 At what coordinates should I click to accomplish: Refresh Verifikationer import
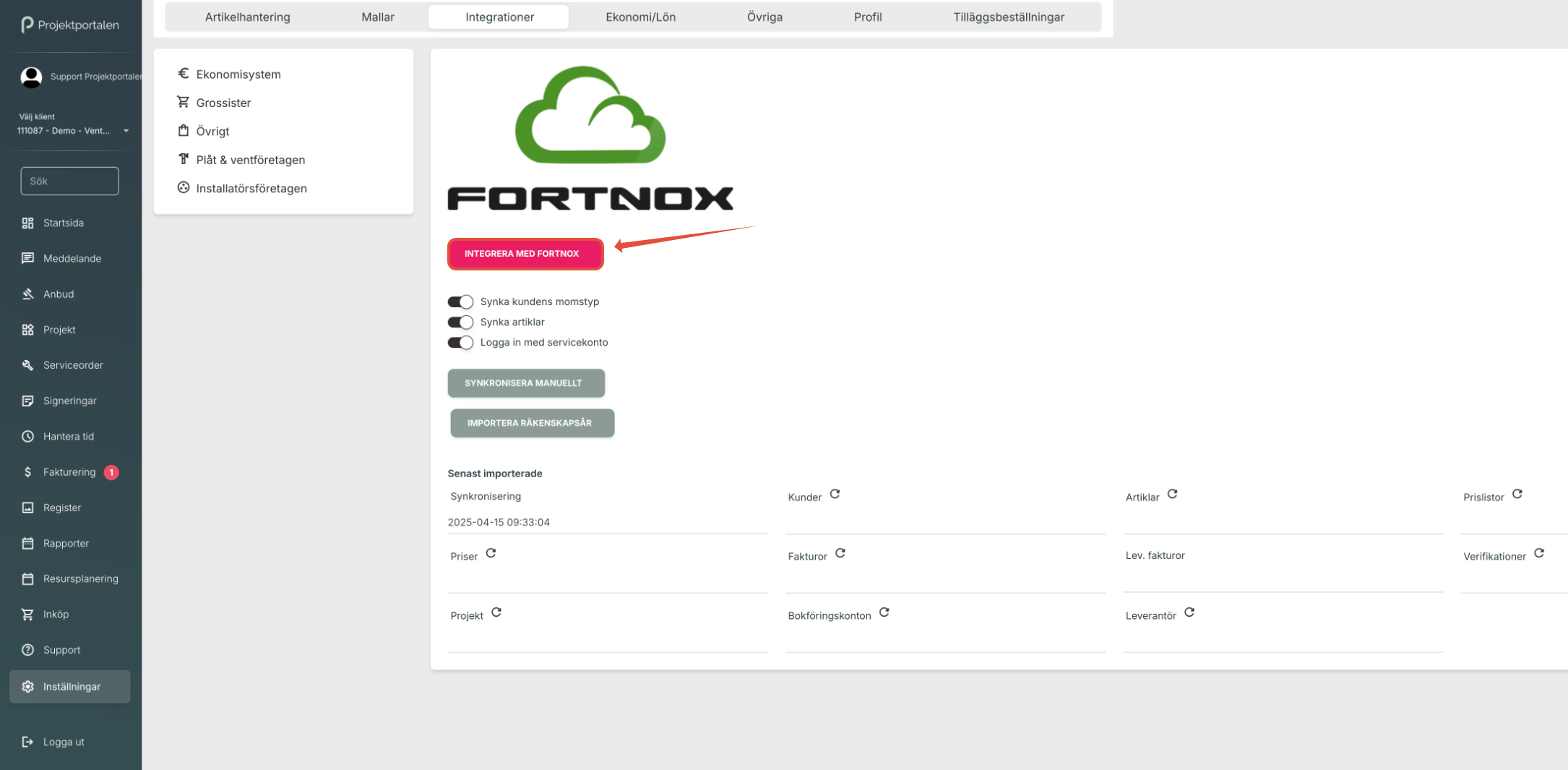click(x=1538, y=553)
